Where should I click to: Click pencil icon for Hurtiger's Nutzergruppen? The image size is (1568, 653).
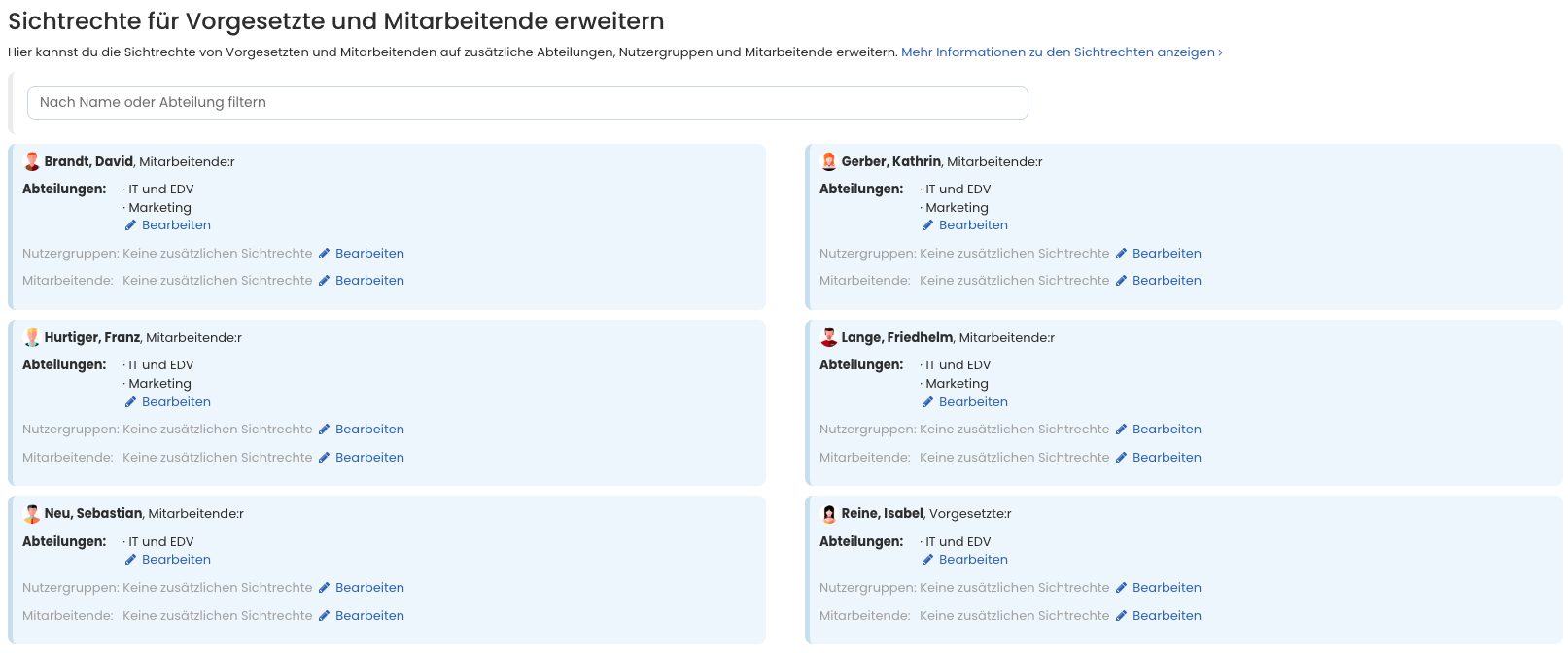pyautogui.click(x=325, y=430)
